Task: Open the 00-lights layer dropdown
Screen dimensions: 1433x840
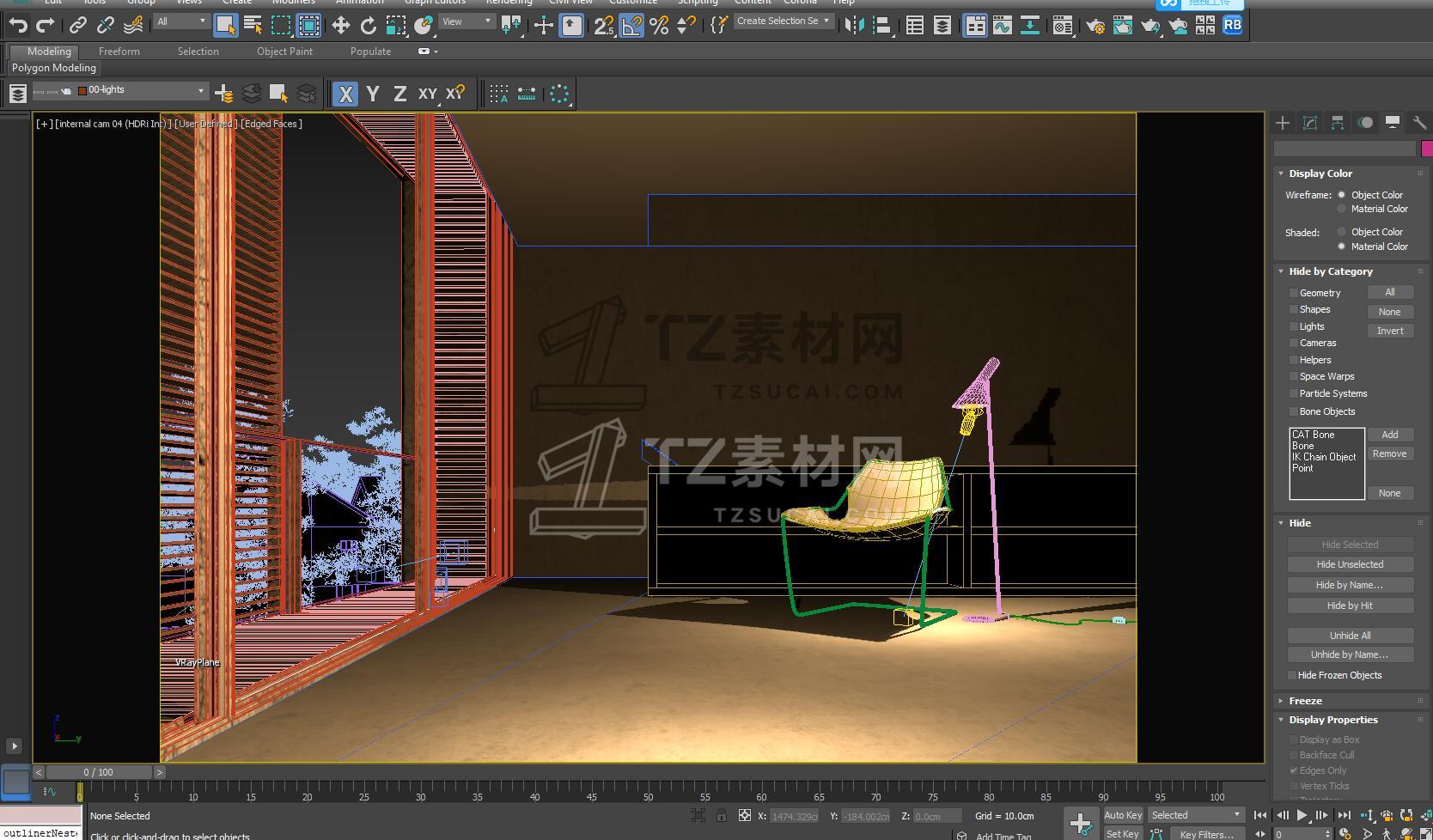Action: tap(201, 90)
